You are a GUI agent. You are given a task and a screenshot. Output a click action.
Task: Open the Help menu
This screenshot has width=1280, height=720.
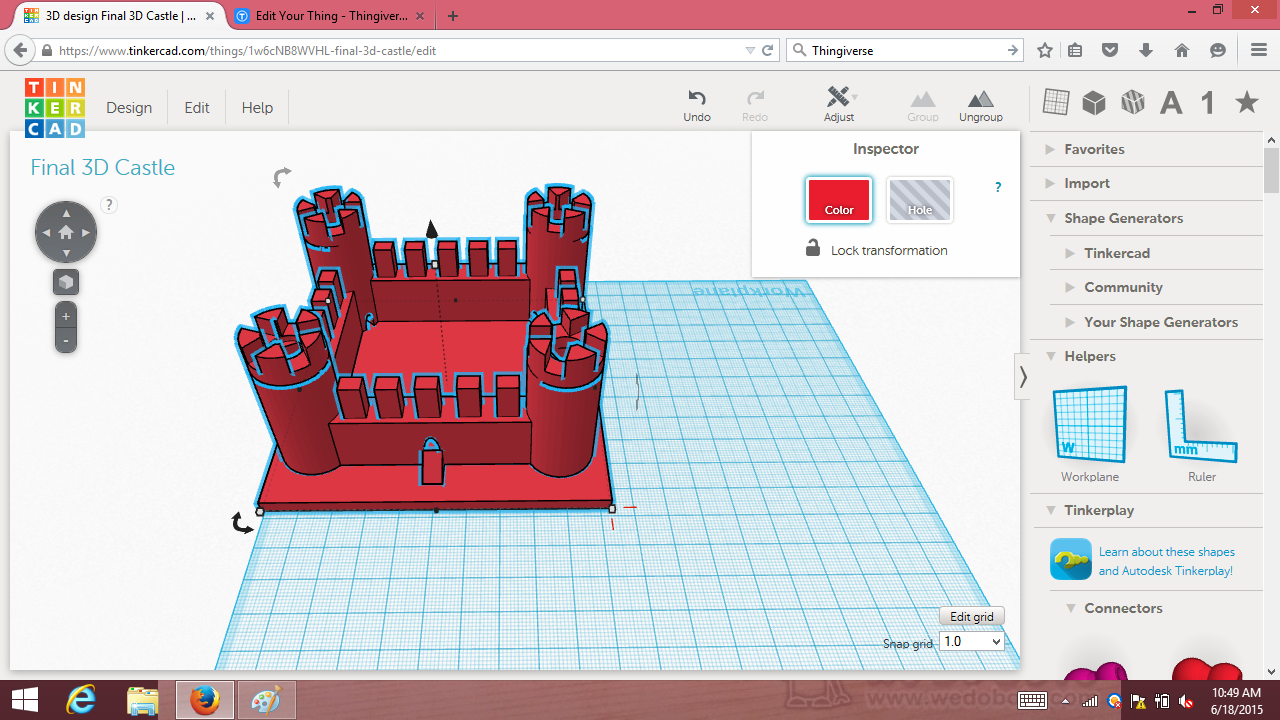tap(257, 108)
